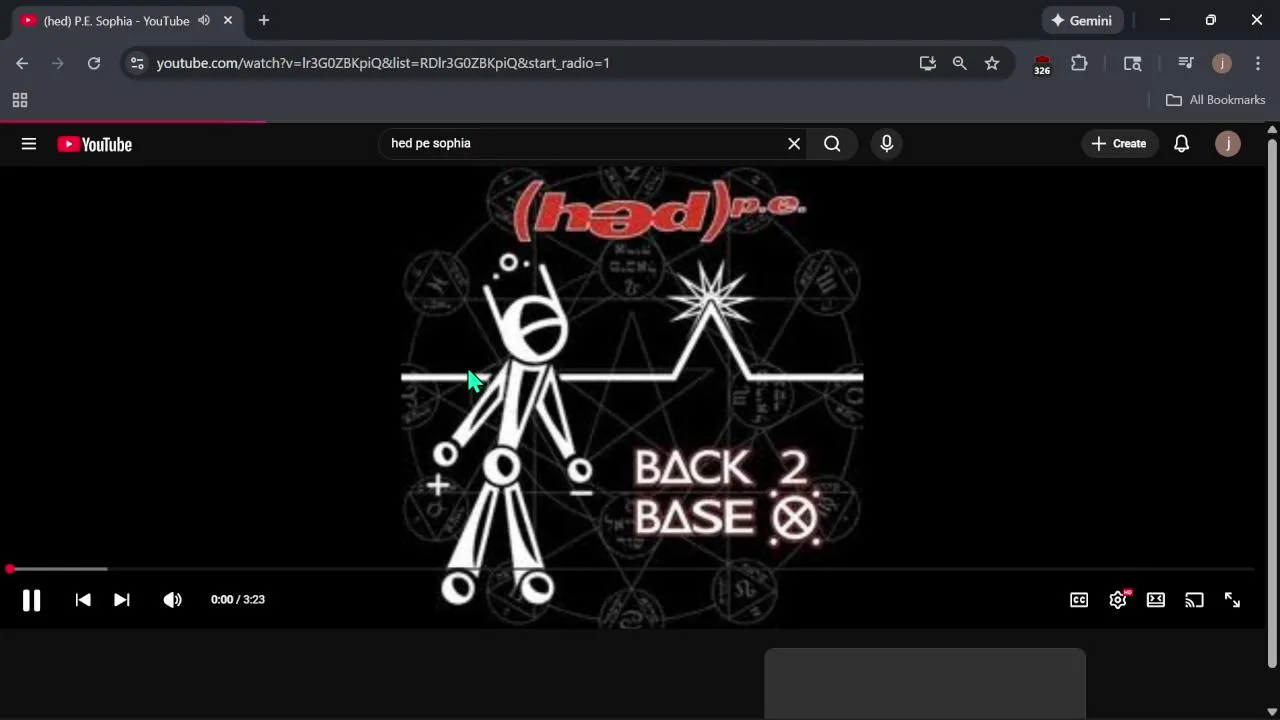Image resolution: width=1280 pixels, height=720 pixels.
Task: Open media controls in Chrome toolbar
Action: coord(1186,63)
